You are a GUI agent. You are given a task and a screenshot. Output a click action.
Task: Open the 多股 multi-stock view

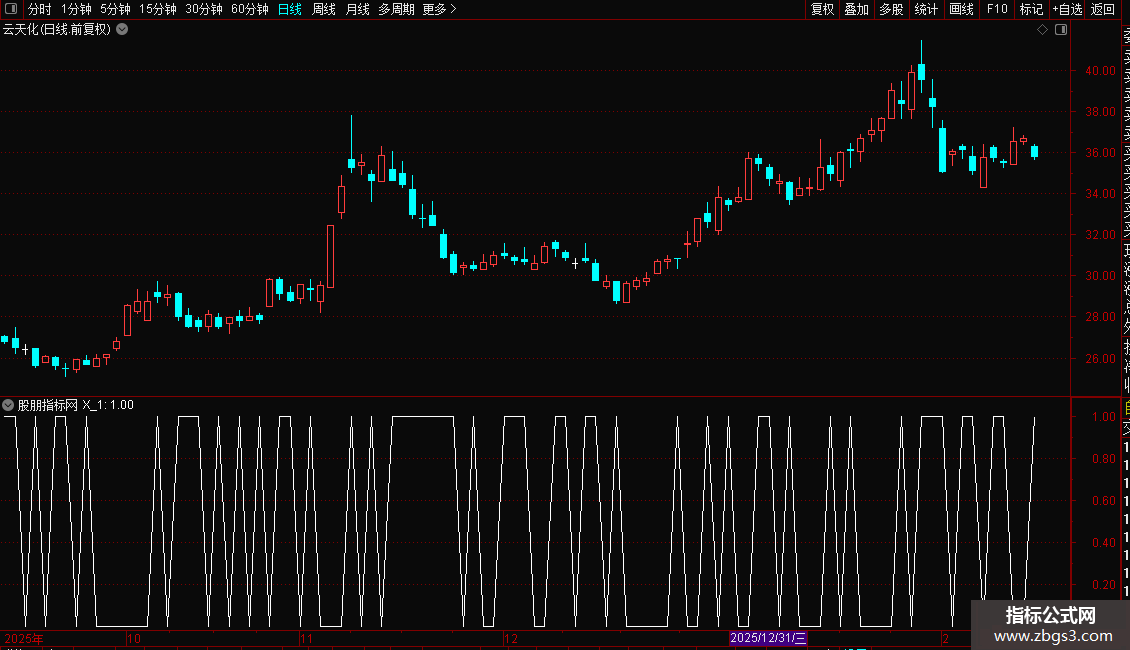click(891, 9)
